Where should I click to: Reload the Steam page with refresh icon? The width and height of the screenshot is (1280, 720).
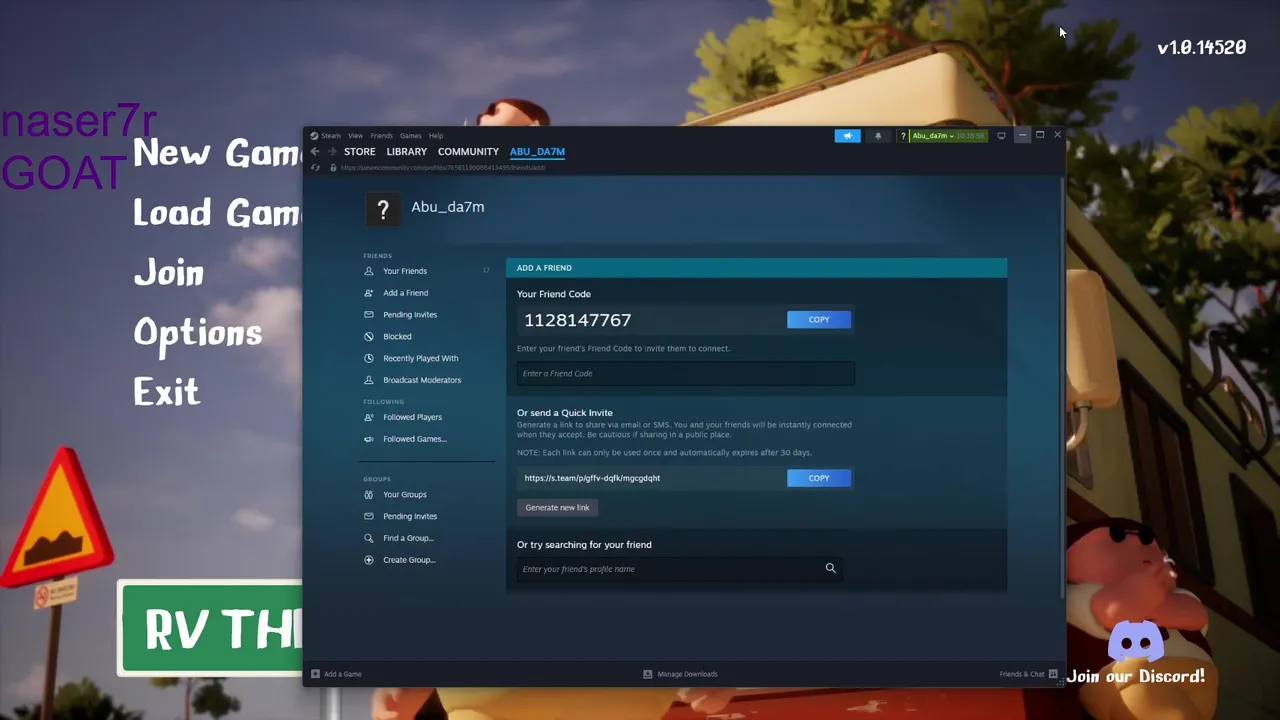315,168
